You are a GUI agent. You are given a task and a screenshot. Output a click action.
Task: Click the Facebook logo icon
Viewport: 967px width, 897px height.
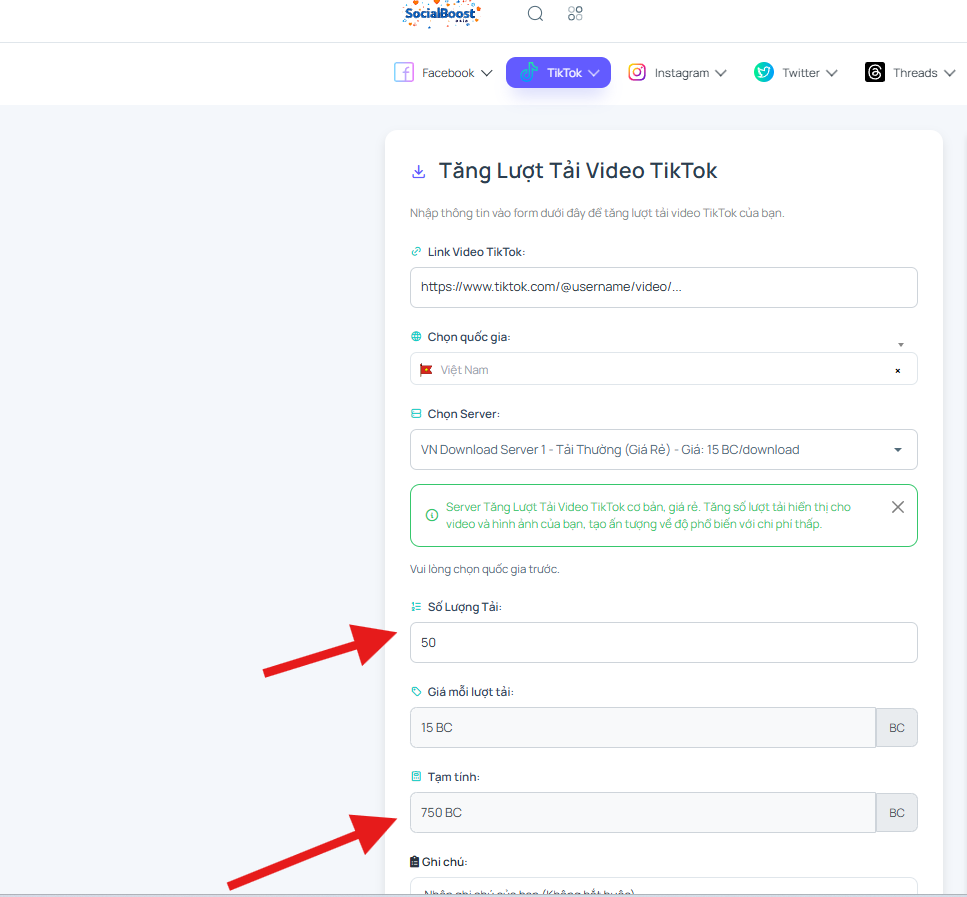404,73
